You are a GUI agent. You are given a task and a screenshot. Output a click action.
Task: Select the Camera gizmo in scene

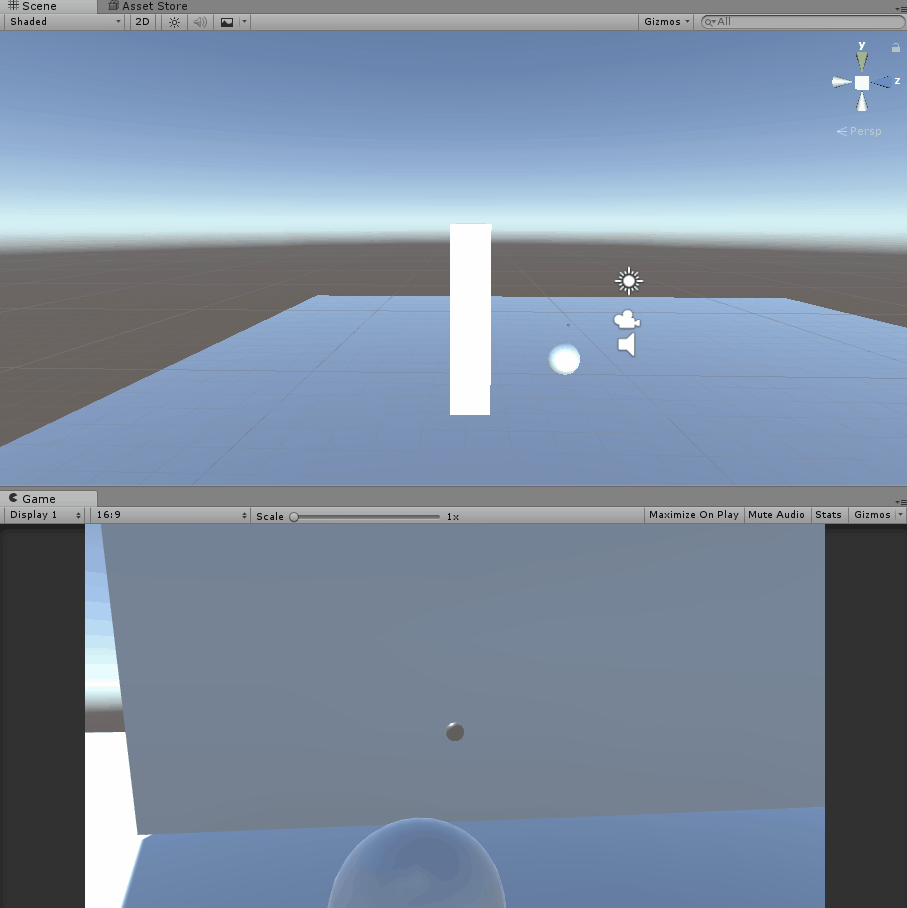click(627, 320)
